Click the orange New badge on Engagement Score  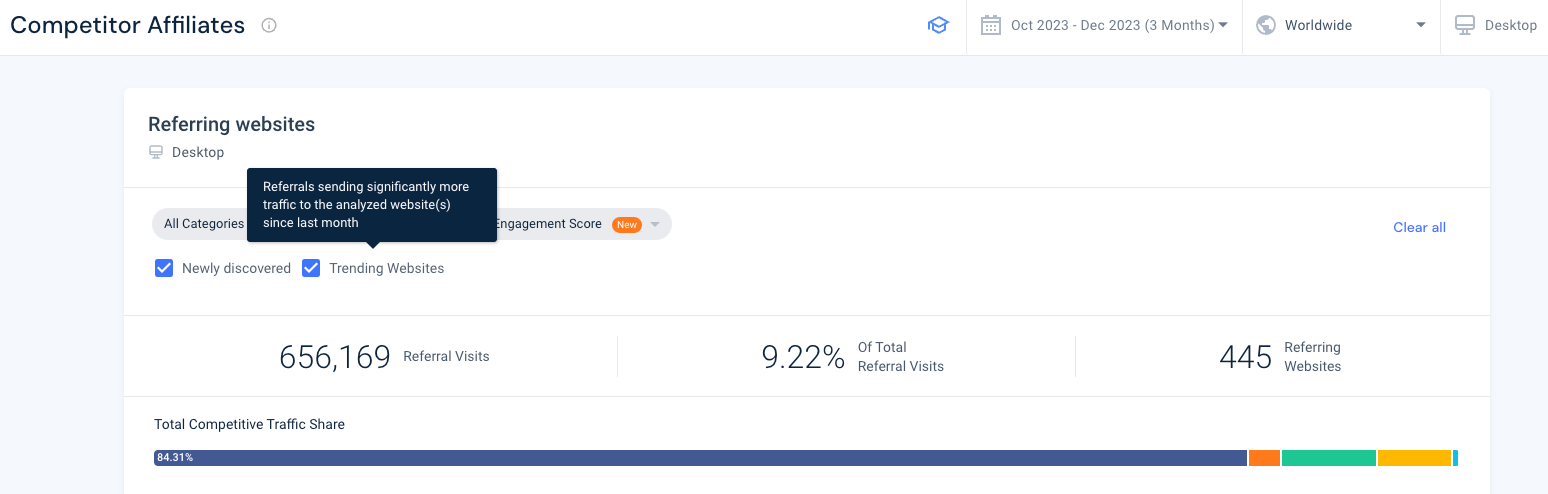(627, 225)
